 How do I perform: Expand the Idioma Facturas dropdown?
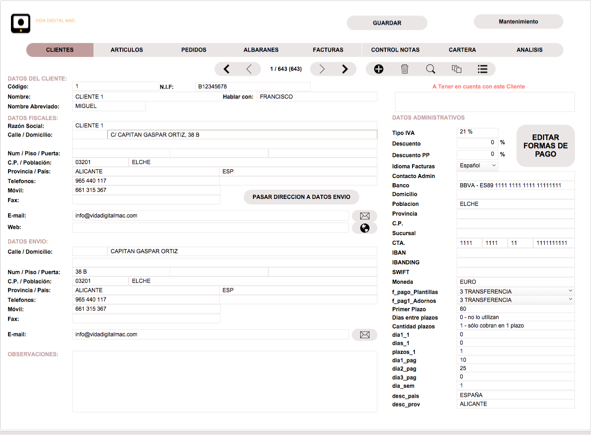tap(478, 165)
